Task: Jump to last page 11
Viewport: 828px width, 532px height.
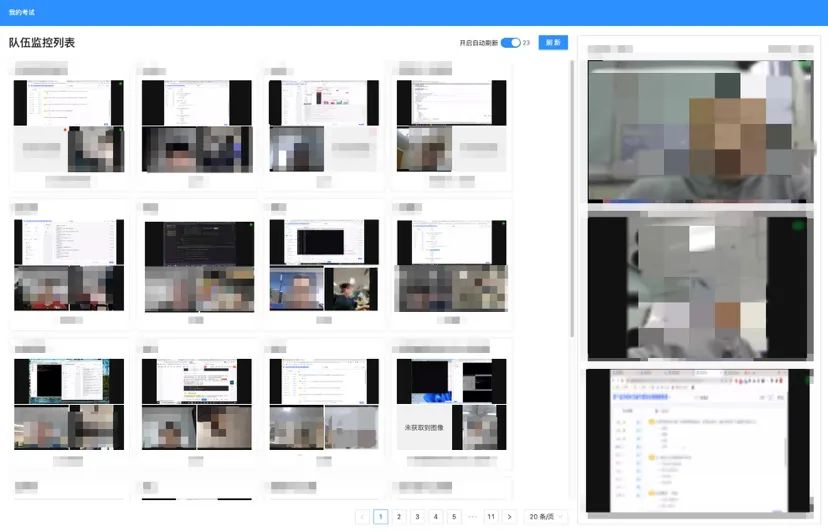Action: pos(491,517)
